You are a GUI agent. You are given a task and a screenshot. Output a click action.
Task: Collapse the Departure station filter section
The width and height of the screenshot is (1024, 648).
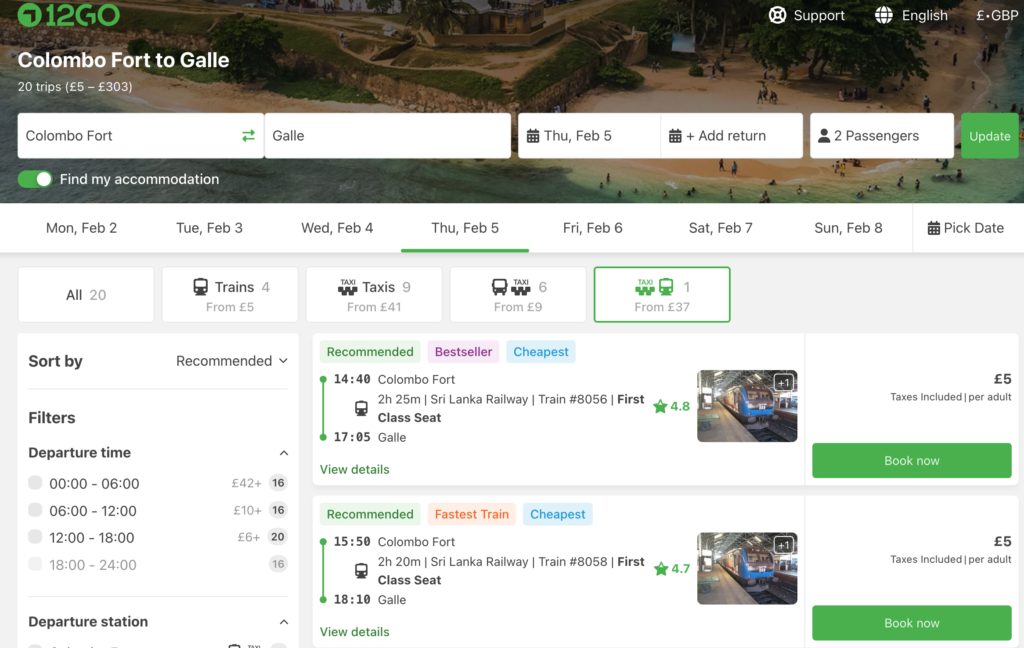point(283,622)
